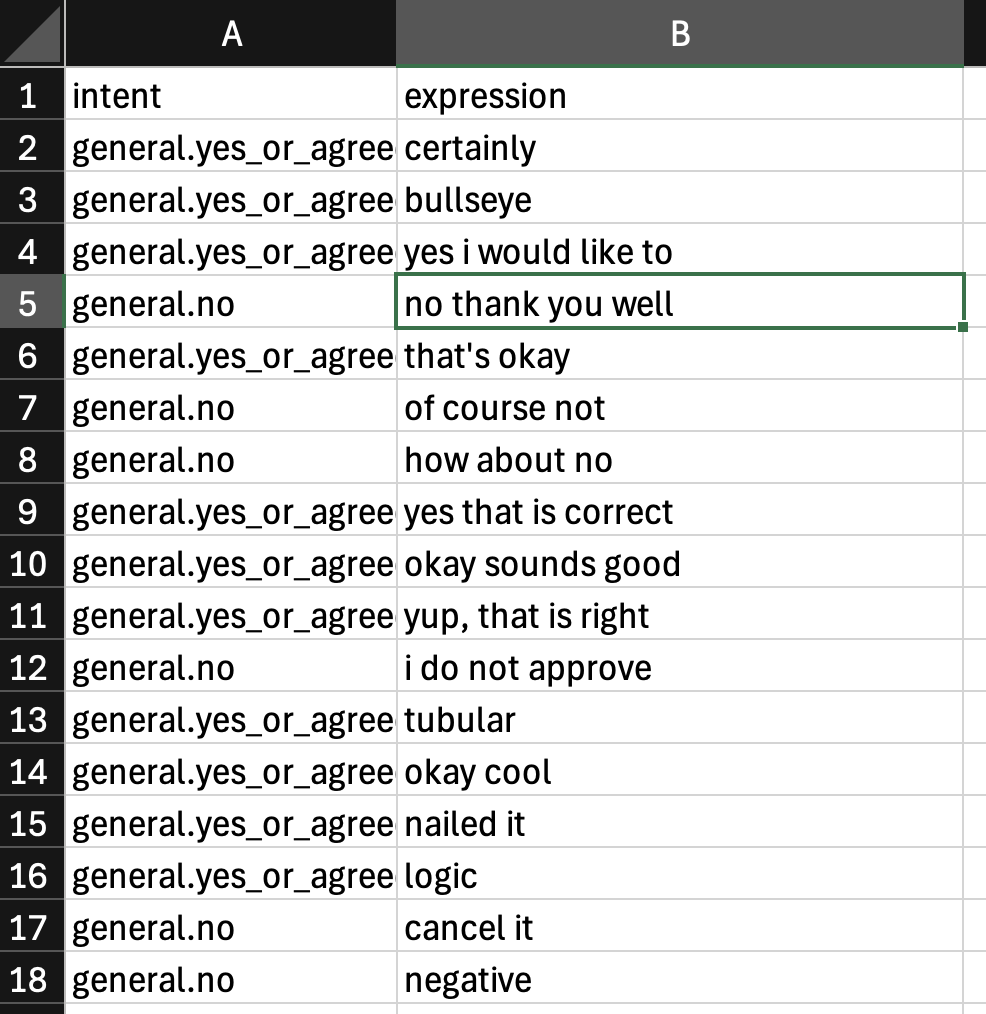The height and width of the screenshot is (1014, 986).
Task: Click the "tubular" cell
Action: pos(679,720)
